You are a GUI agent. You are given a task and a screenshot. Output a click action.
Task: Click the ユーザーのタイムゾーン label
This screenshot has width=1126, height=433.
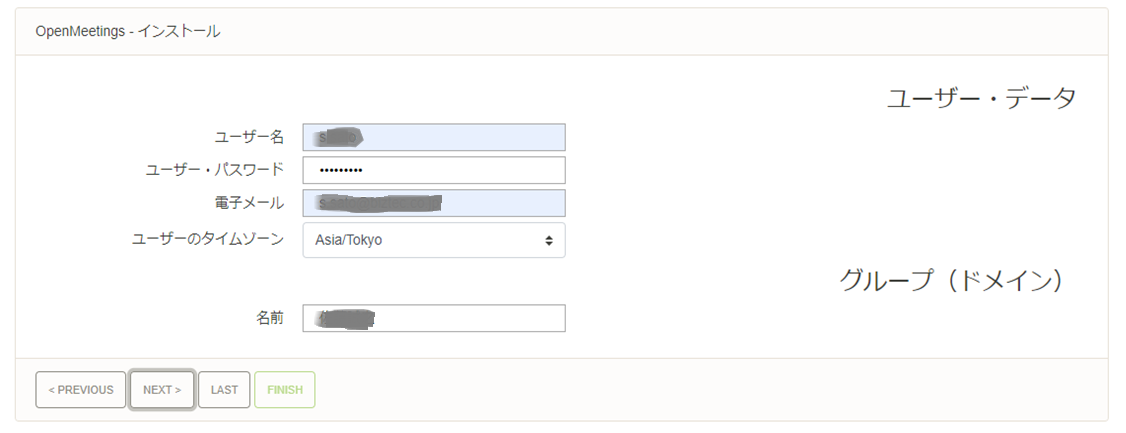(208, 240)
